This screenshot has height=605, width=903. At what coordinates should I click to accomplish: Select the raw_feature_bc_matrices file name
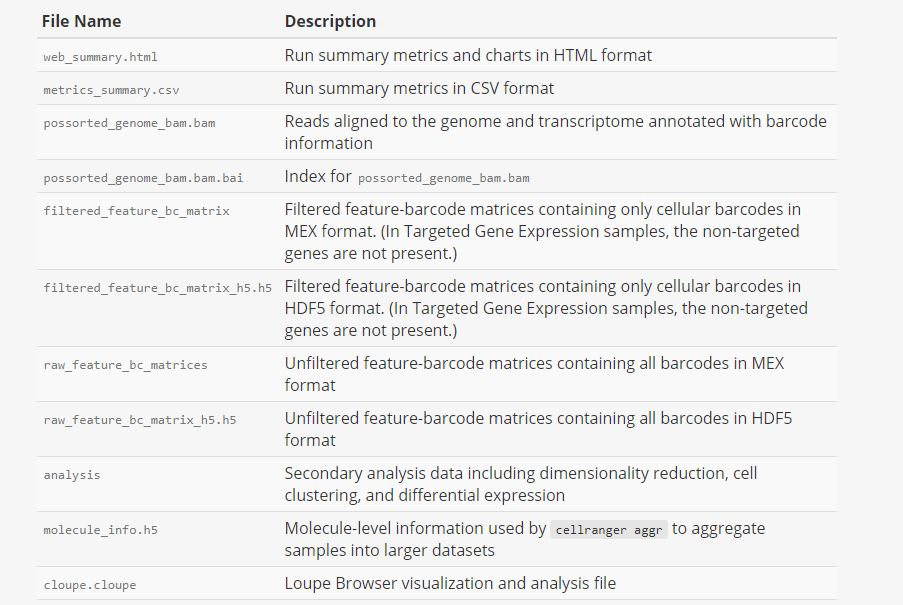point(125,365)
